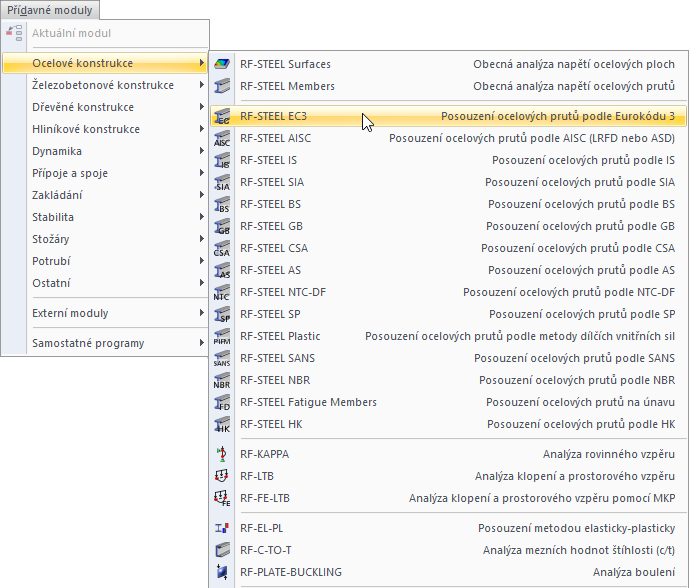Select the Stabilita menu item
Screen dimensions: 689x588
point(53,217)
